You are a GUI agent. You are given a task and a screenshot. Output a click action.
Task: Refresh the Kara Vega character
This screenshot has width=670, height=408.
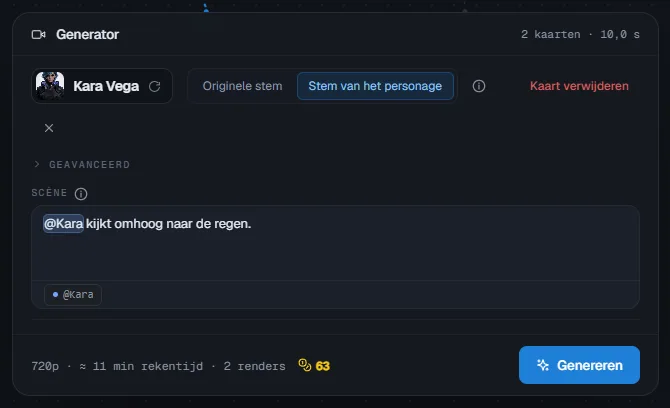pos(155,86)
